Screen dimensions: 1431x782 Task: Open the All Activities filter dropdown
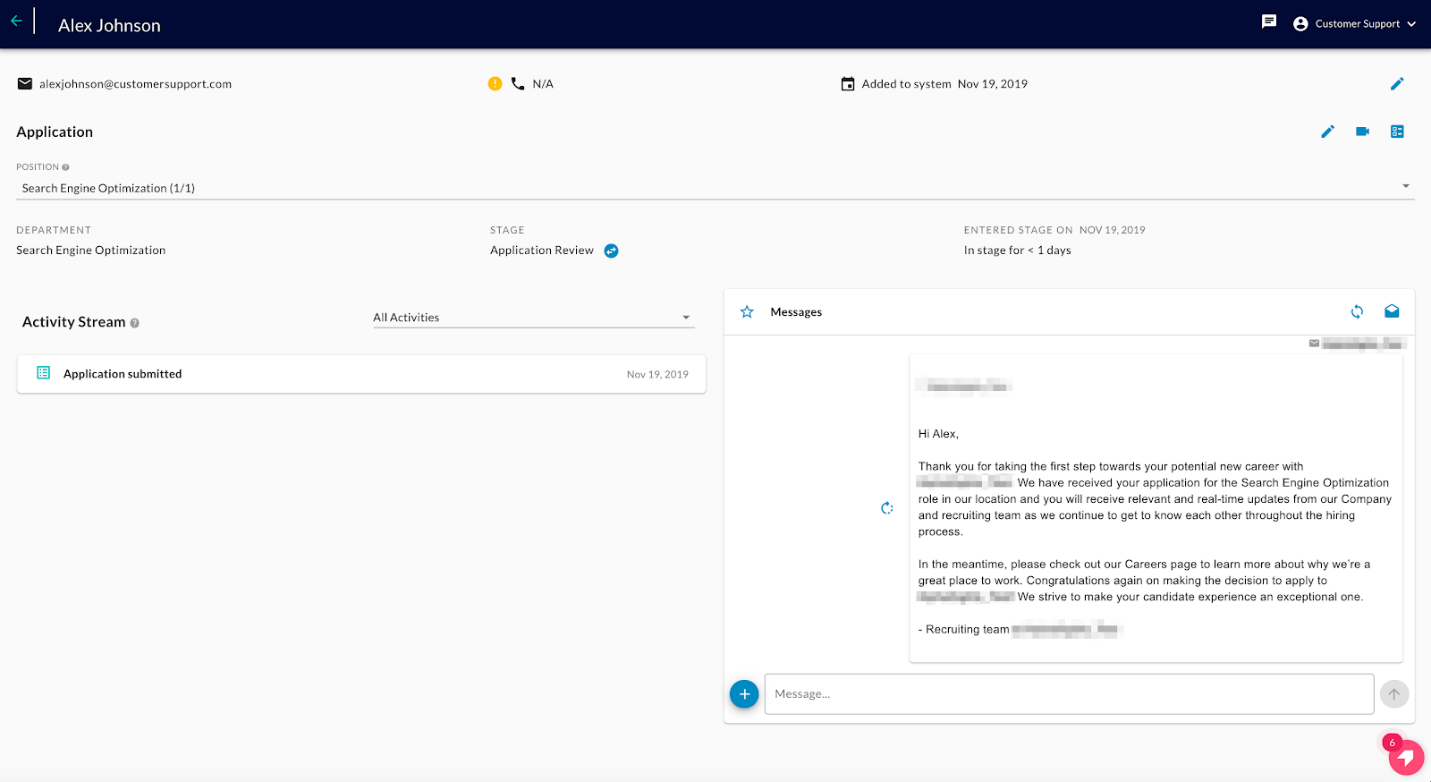tap(533, 317)
